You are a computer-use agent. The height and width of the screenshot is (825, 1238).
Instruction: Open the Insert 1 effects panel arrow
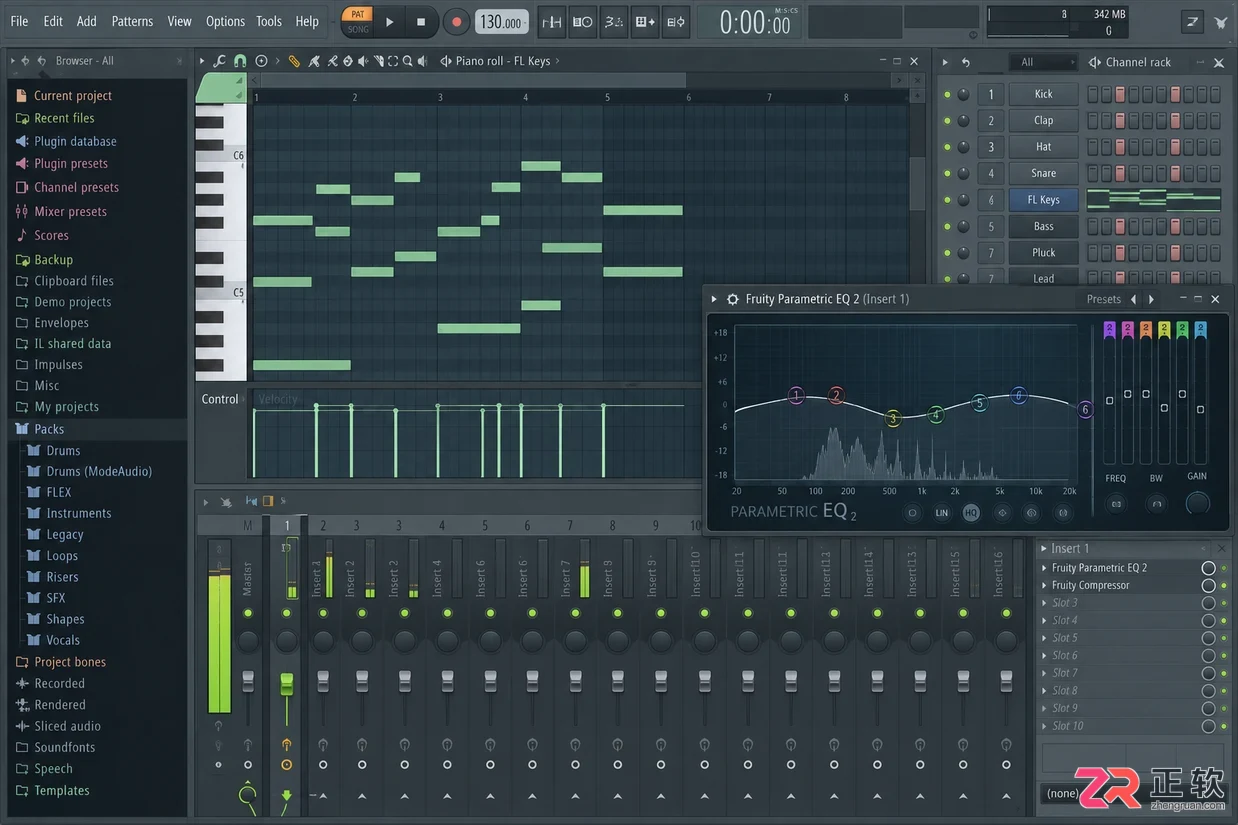1044,549
